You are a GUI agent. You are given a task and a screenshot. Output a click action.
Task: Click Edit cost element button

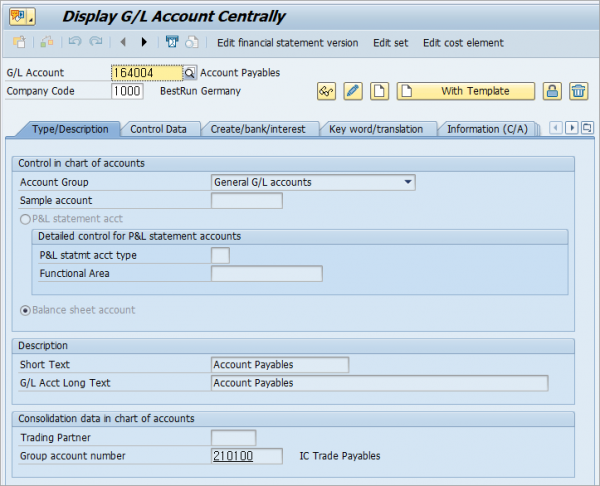463,43
